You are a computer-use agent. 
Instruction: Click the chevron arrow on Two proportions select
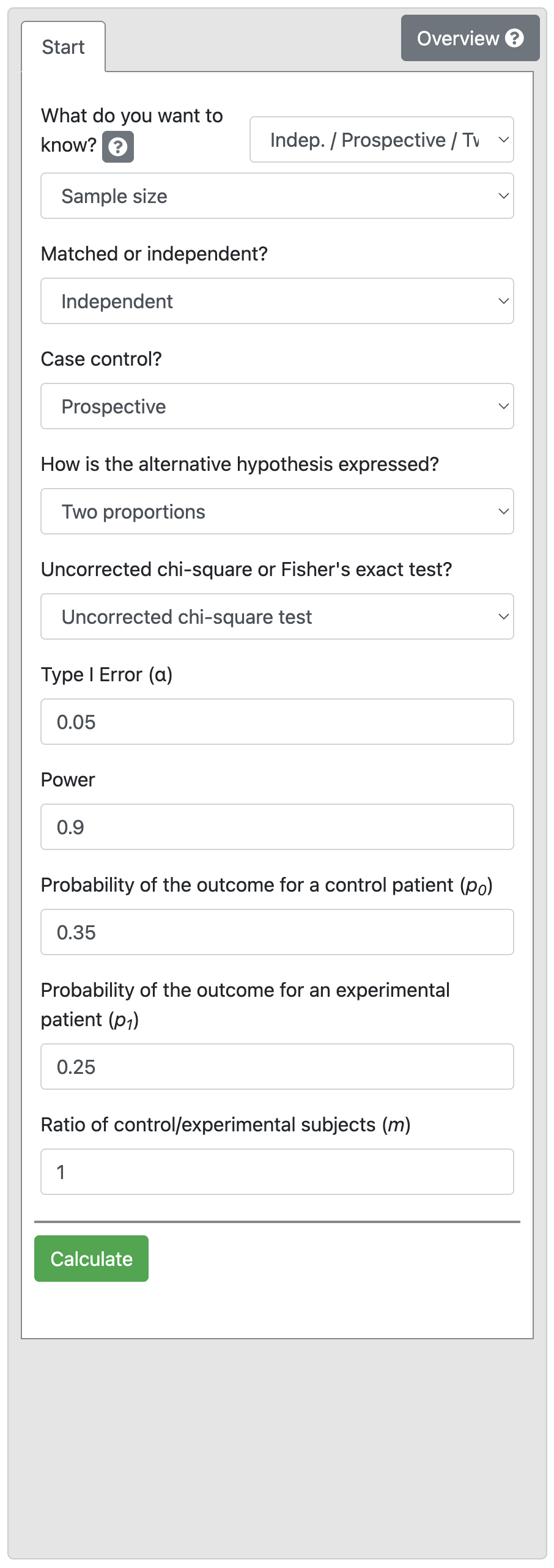point(503,512)
